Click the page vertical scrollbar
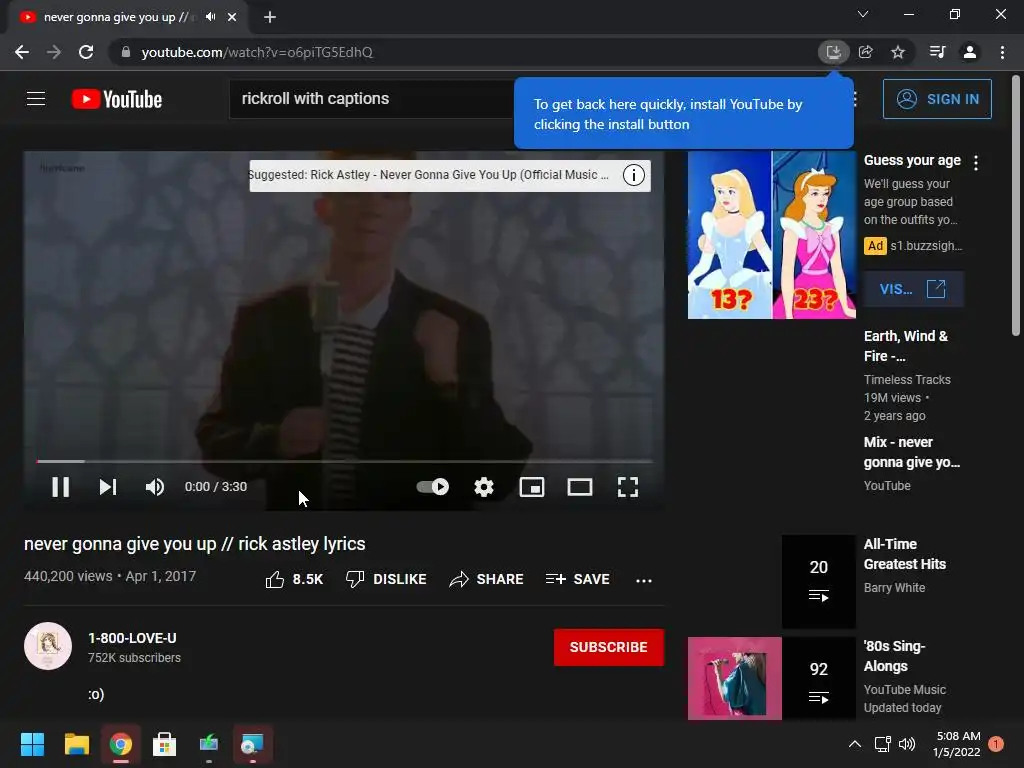Screen dimensions: 1024x768 (1016, 206)
